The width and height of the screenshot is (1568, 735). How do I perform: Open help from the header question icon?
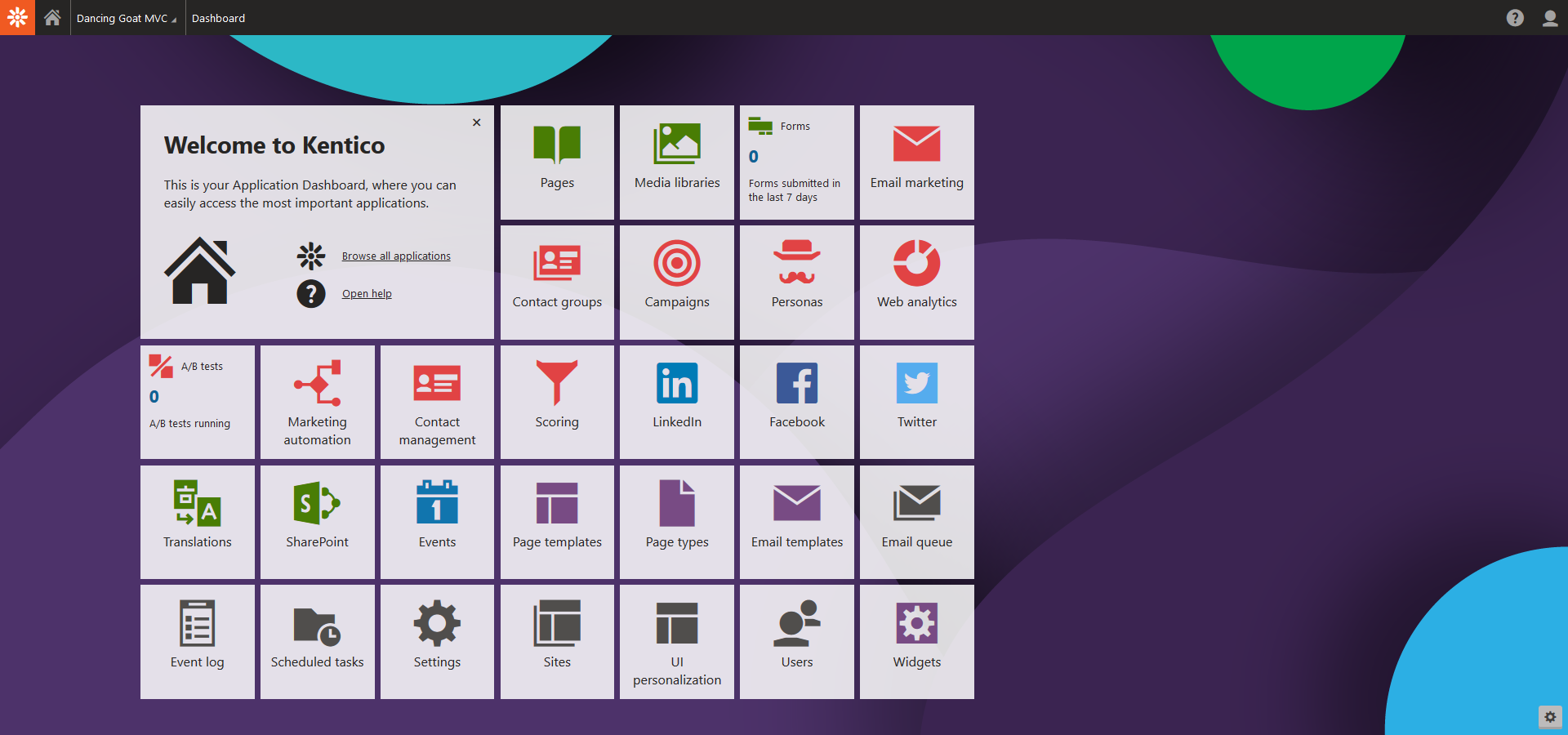1515,18
